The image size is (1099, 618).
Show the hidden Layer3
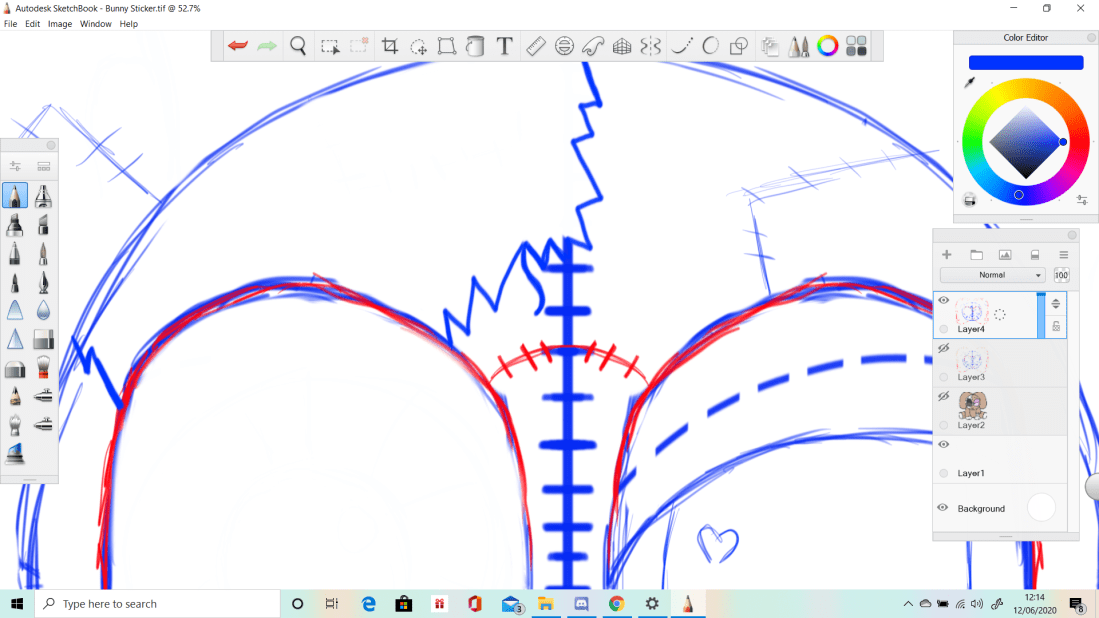(941, 347)
